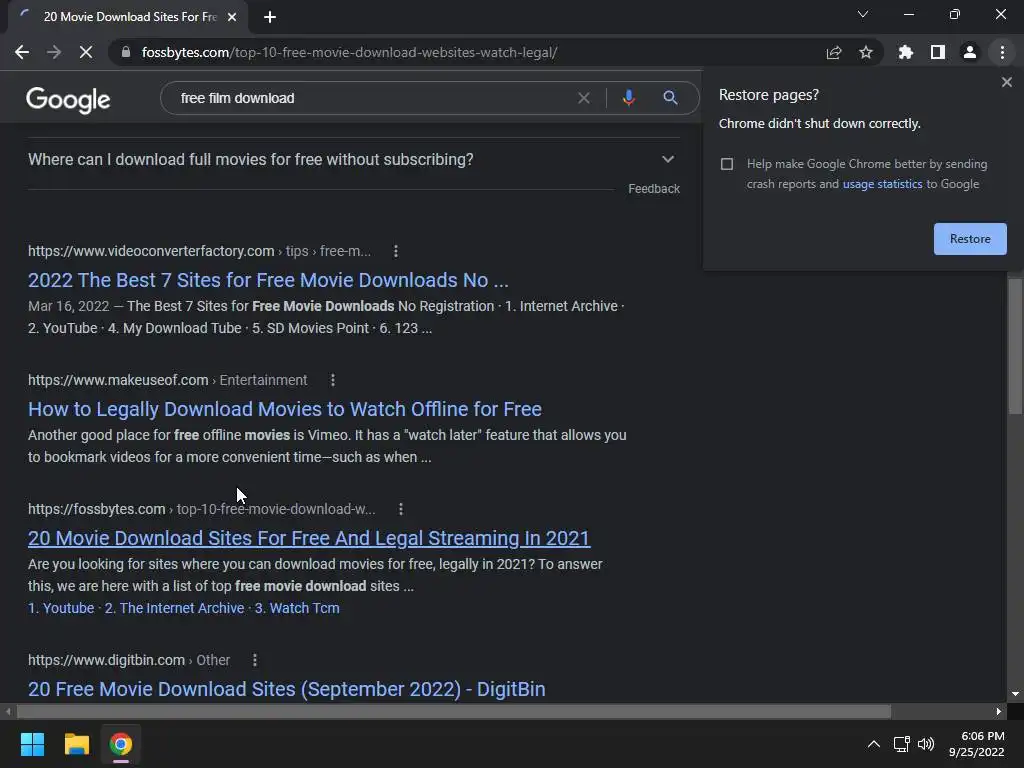1024x768 pixels.
Task: Open the Extensions puzzle icon
Action: (905, 52)
